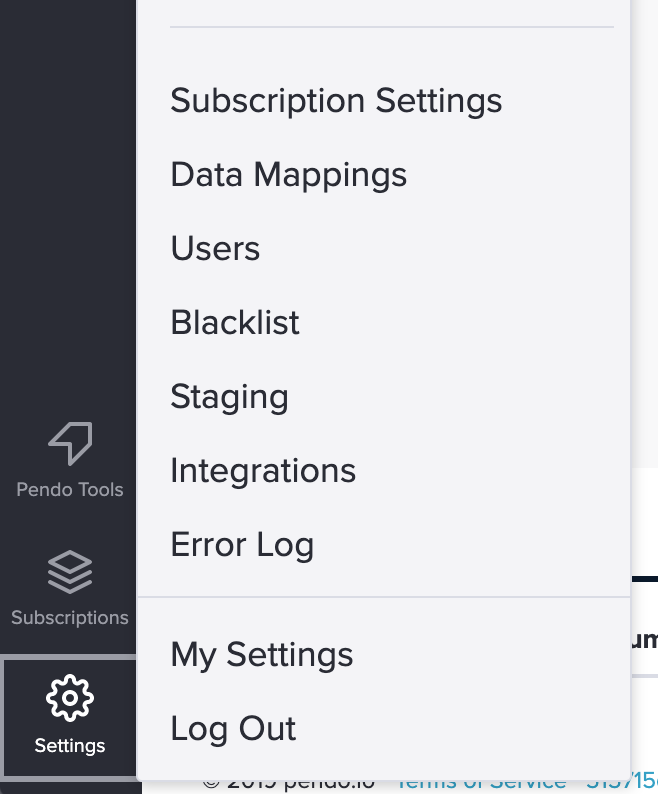
Task: Follow the partially hidden Terms of Service link
Action: tap(481, 785)
